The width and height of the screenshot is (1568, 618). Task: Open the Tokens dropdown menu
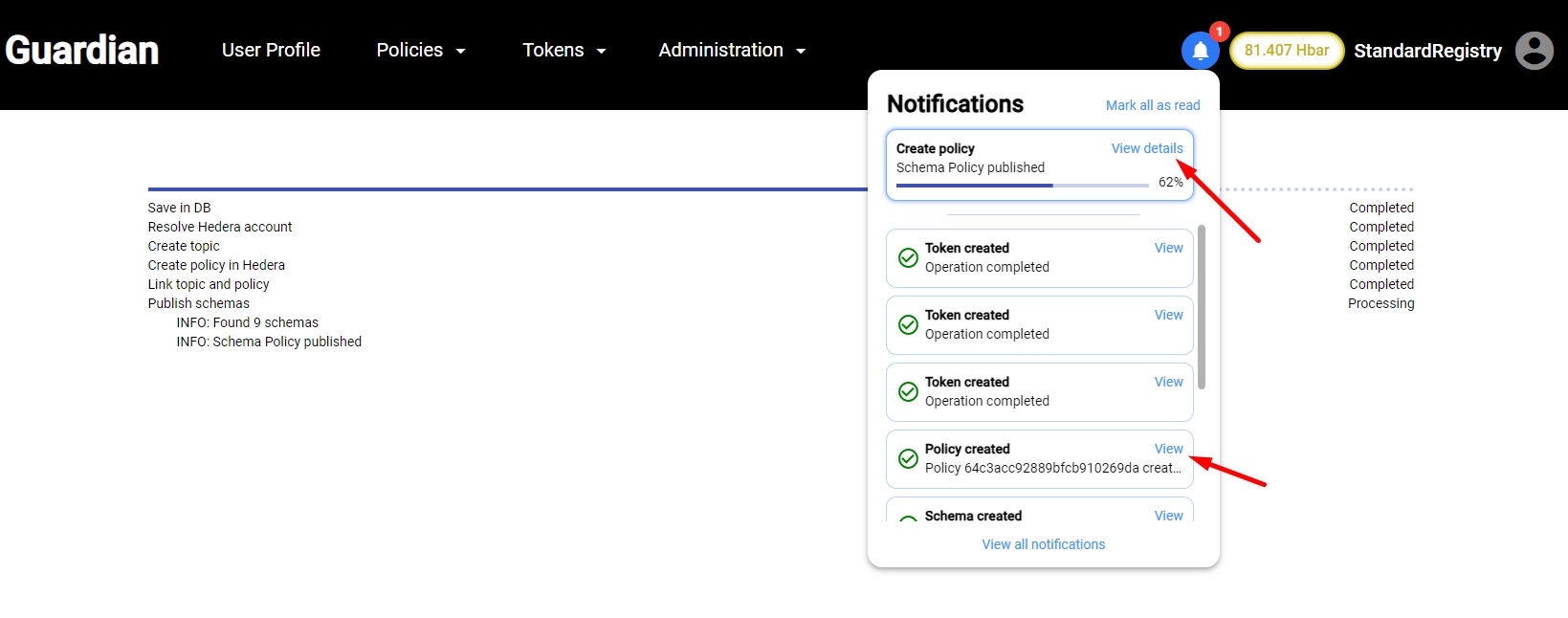coord(563,51)
